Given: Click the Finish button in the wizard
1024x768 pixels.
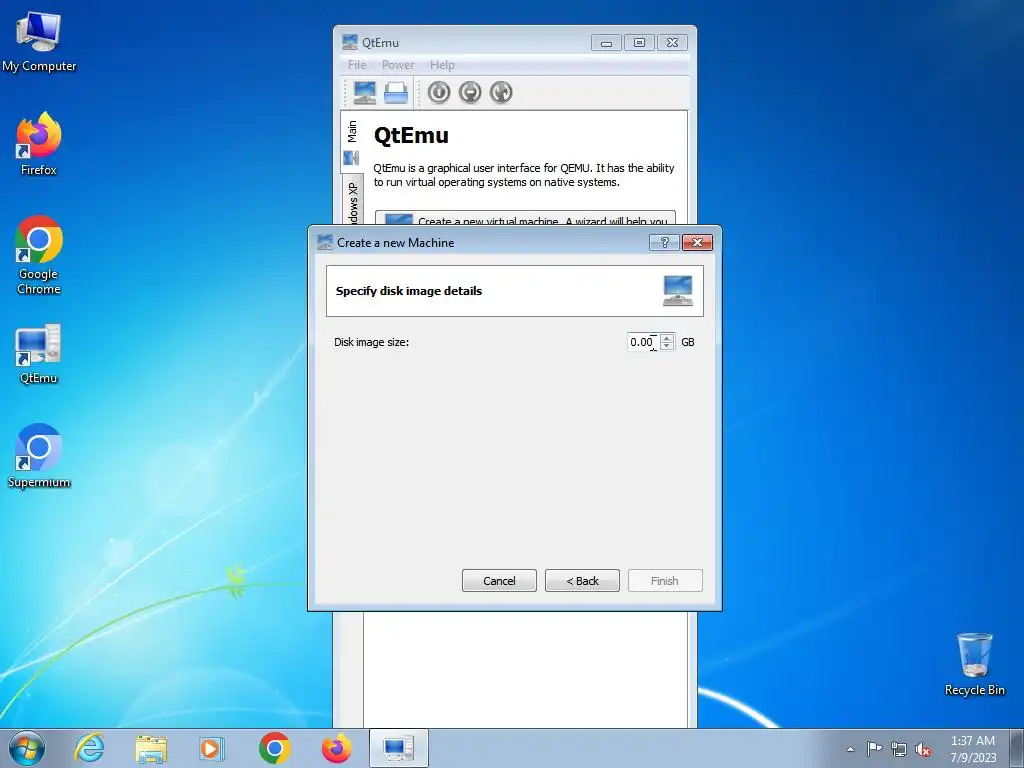Looking at the screenshot, I should pyautogui.click(x=665, y=581).
